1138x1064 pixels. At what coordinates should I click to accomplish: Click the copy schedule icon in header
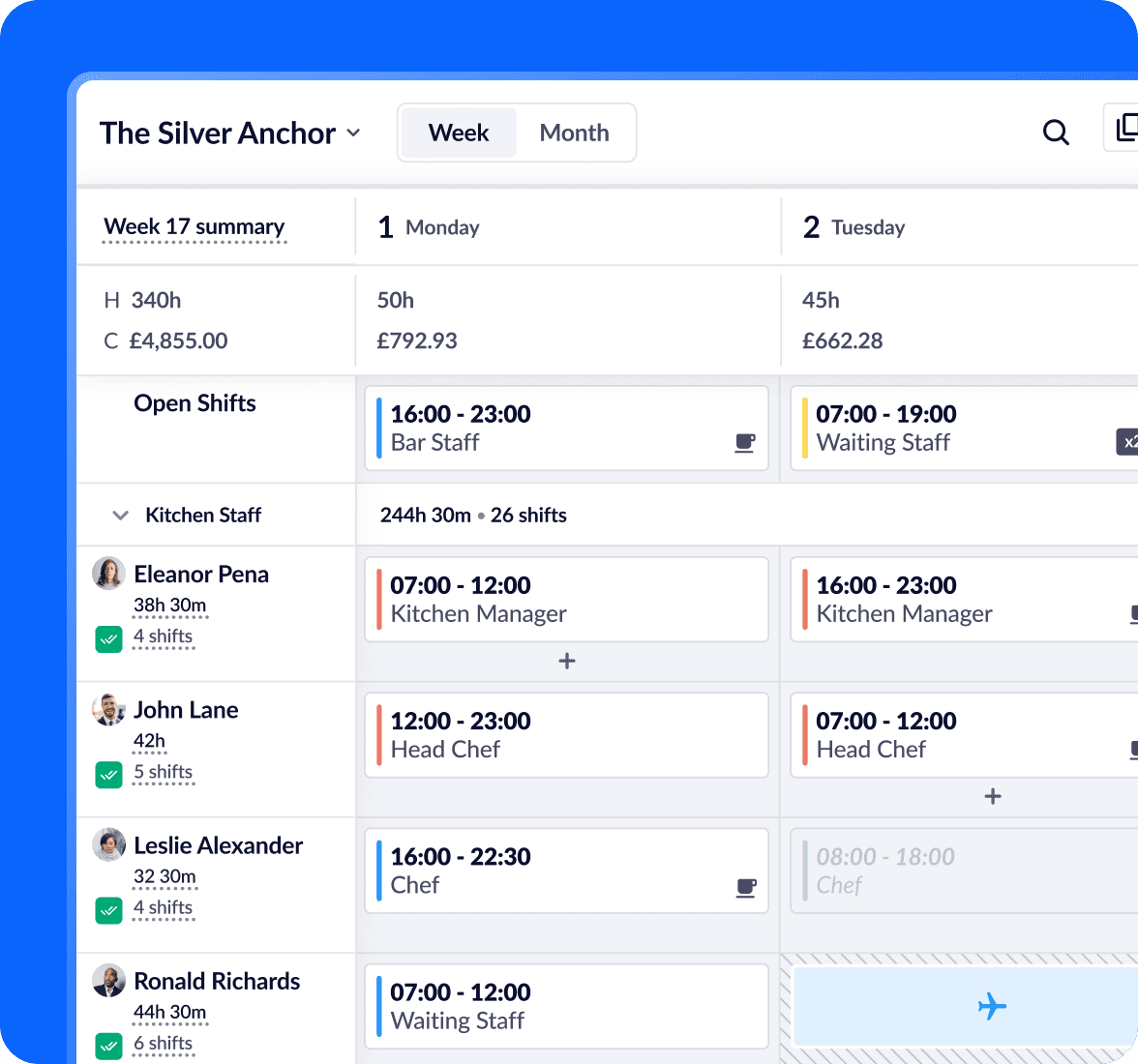coord(1125,129)
